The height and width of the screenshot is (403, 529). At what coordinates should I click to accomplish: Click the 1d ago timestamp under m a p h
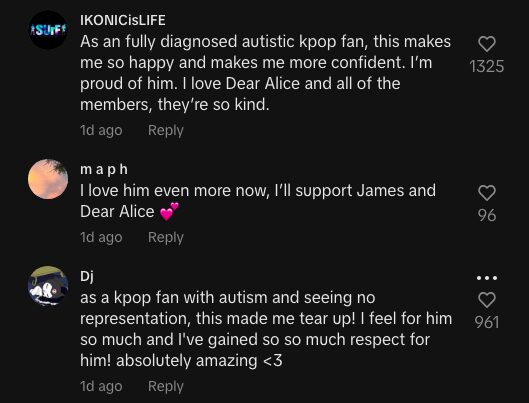click(101, 237)
